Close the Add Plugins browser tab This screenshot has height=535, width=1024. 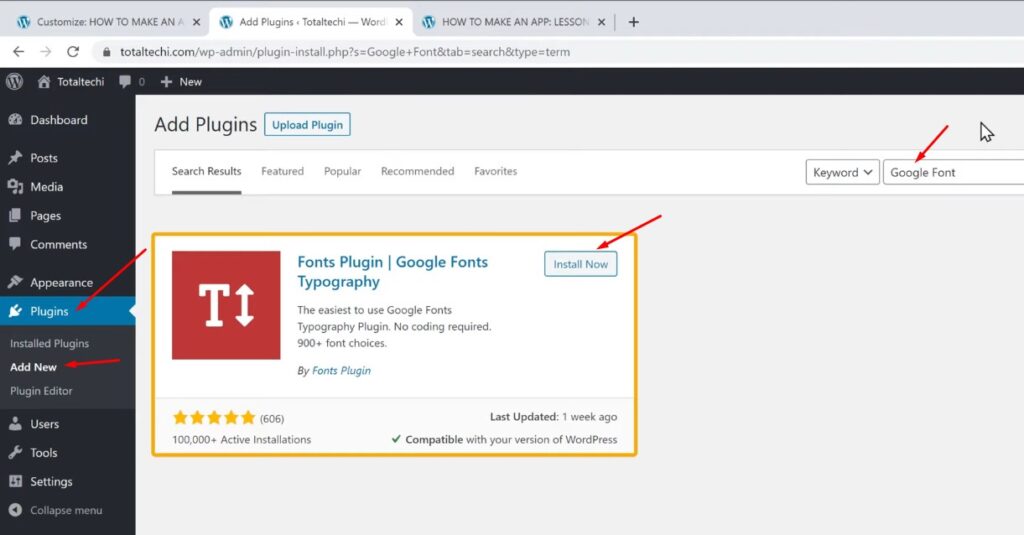[x=399, y=22]
